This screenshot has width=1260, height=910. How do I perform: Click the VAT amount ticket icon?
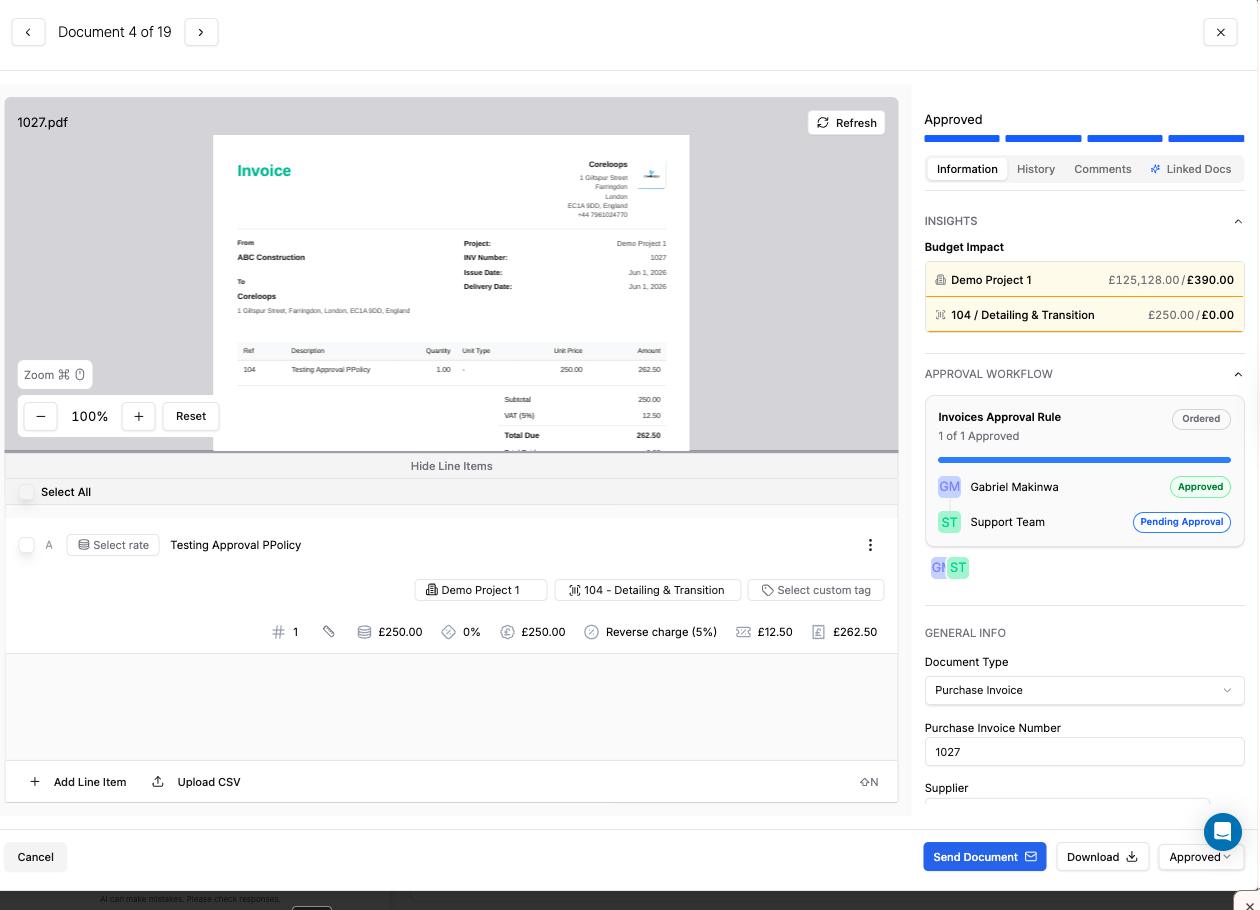[x=743, y=632]
